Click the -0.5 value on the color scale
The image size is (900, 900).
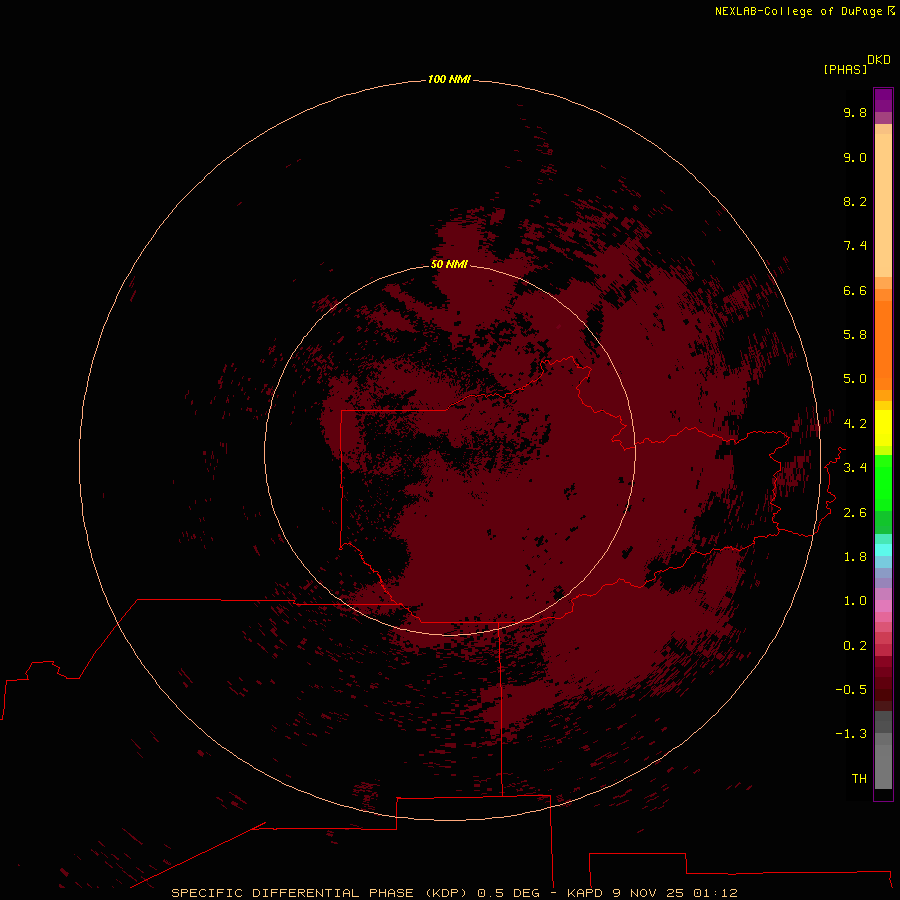tap(851, 690)
